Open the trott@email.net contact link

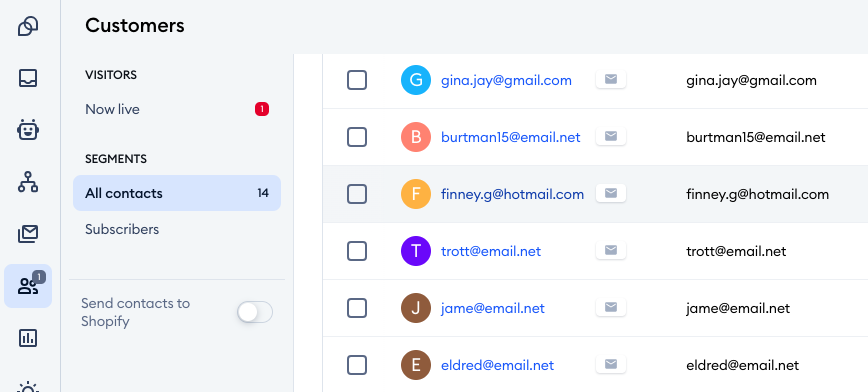coord(491,251)
